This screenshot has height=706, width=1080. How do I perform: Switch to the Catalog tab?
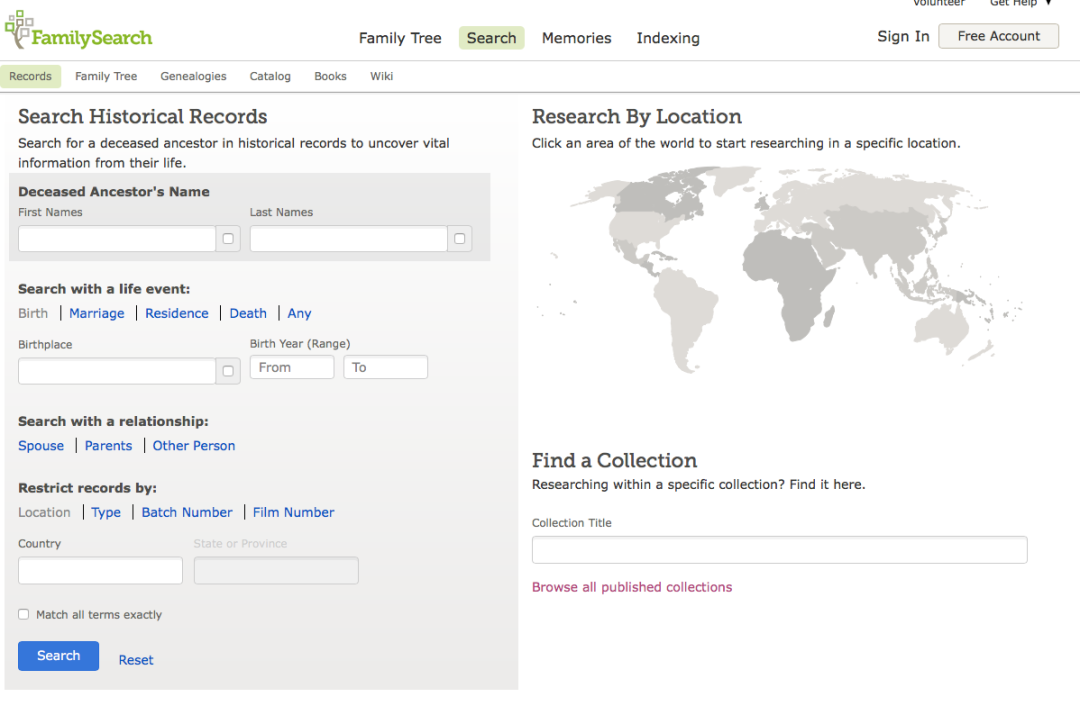pos(270,76)
